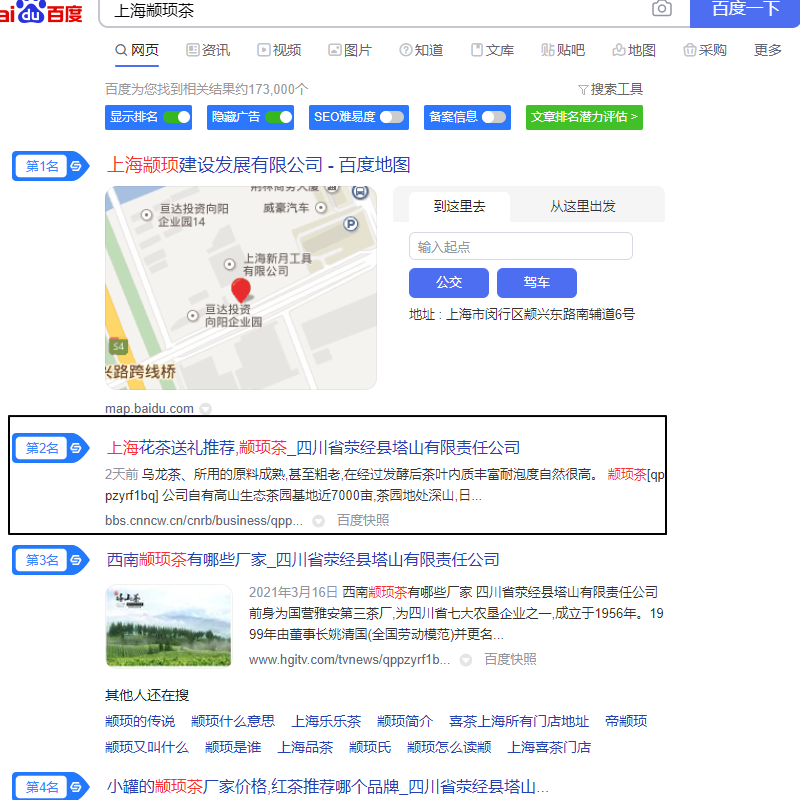Click the 驾车 route button
Viewport: 800px width, 800px height.
[537, 283]
